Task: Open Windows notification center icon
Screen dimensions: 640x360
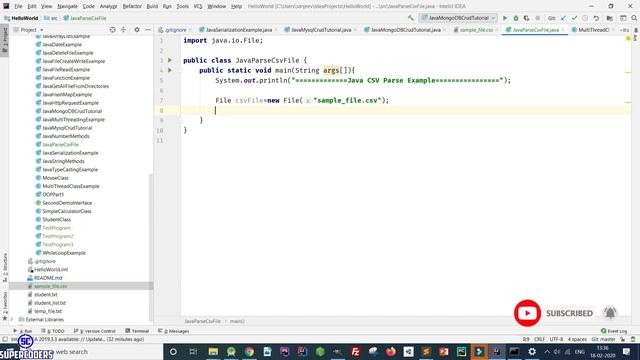Action: coord(627,351)
